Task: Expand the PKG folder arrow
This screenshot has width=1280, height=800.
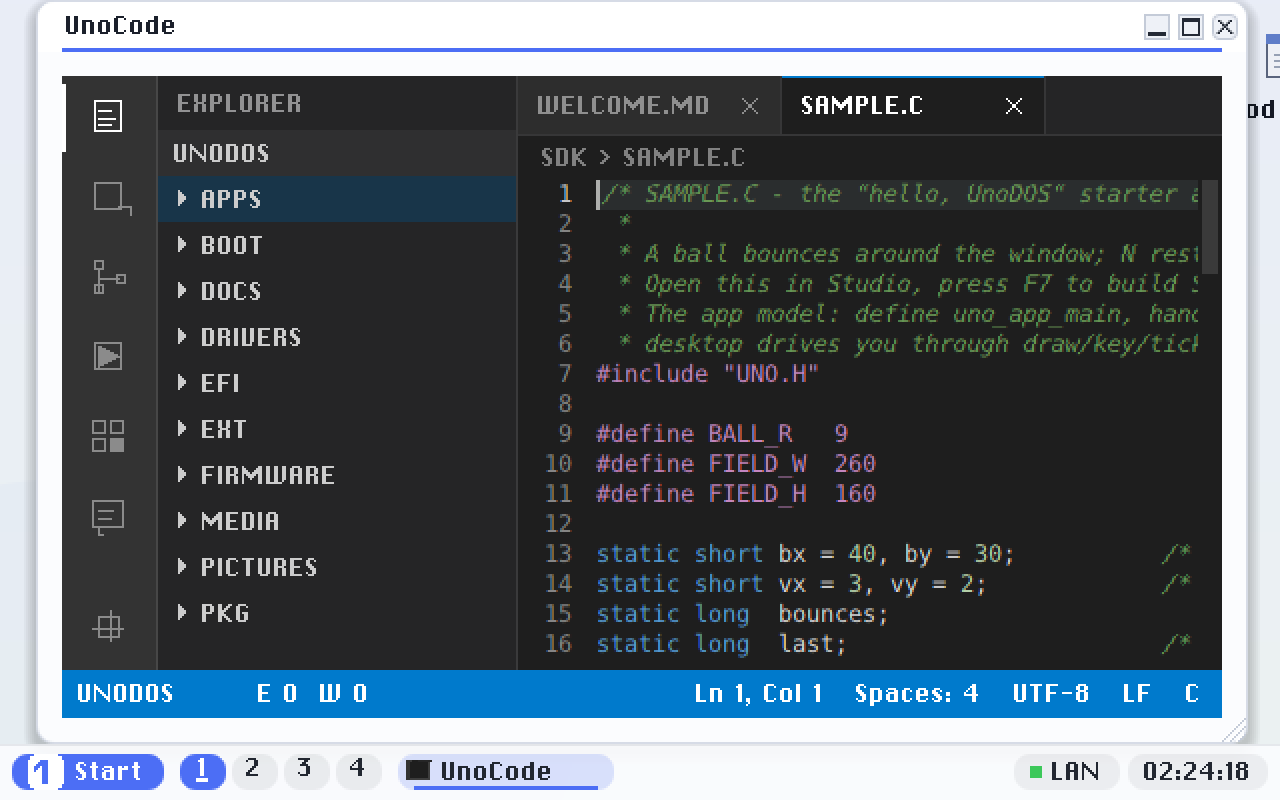Action: click(x=182, y=612)
